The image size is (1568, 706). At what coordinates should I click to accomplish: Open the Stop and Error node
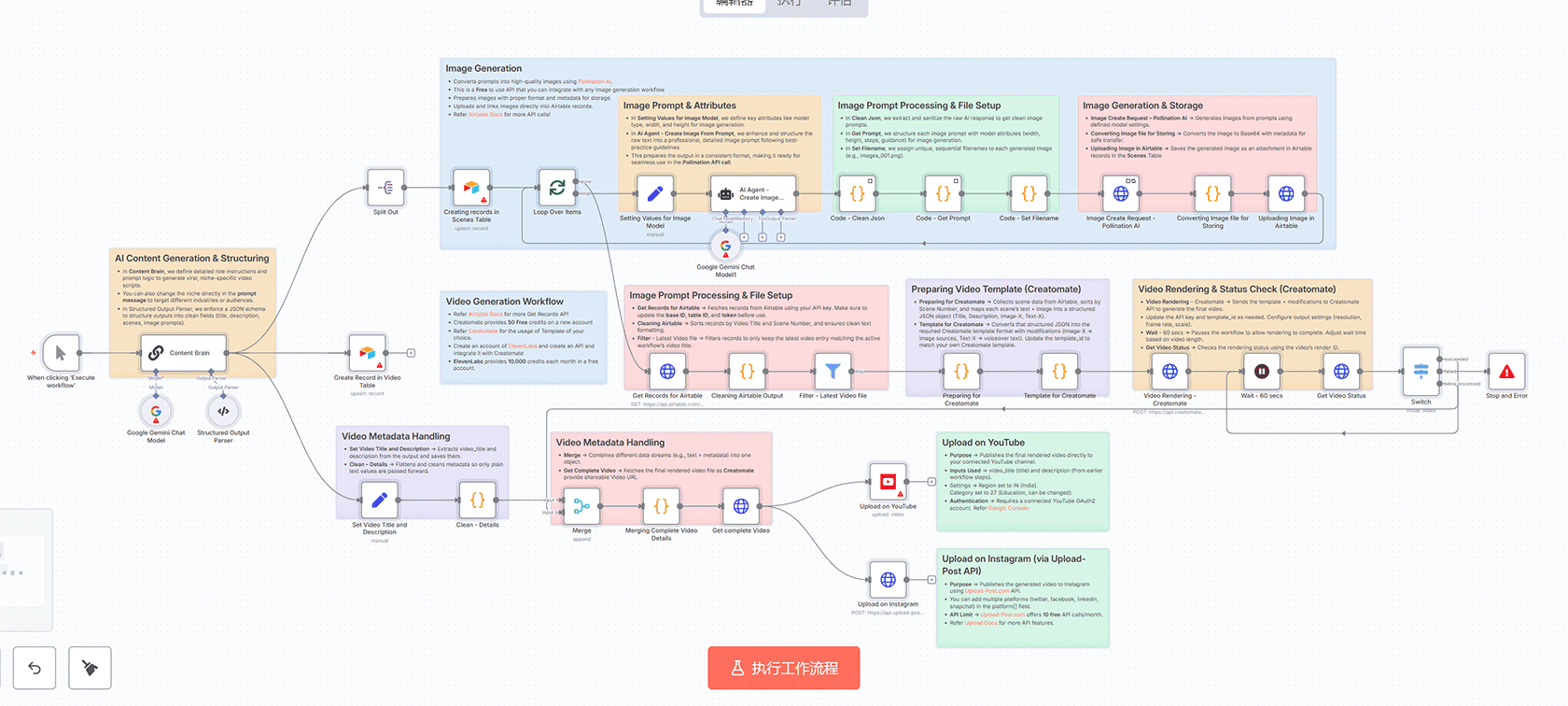click(1506, 372)
